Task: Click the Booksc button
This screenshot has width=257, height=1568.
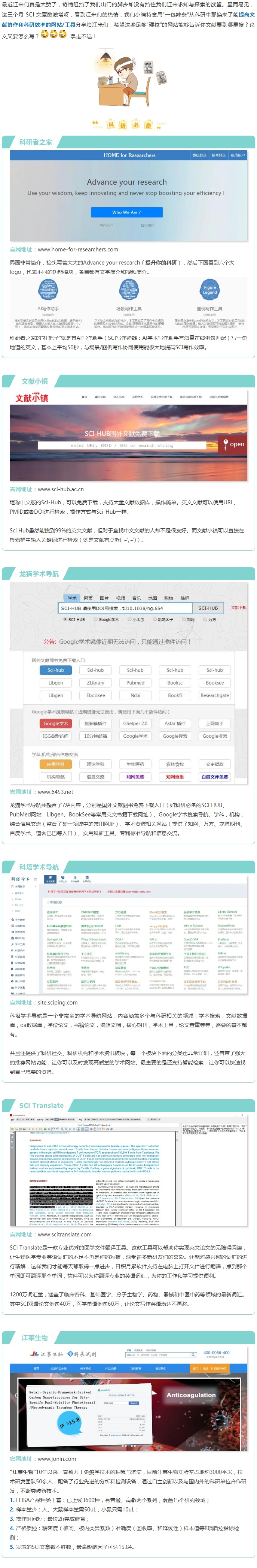Action: point(175,682)
